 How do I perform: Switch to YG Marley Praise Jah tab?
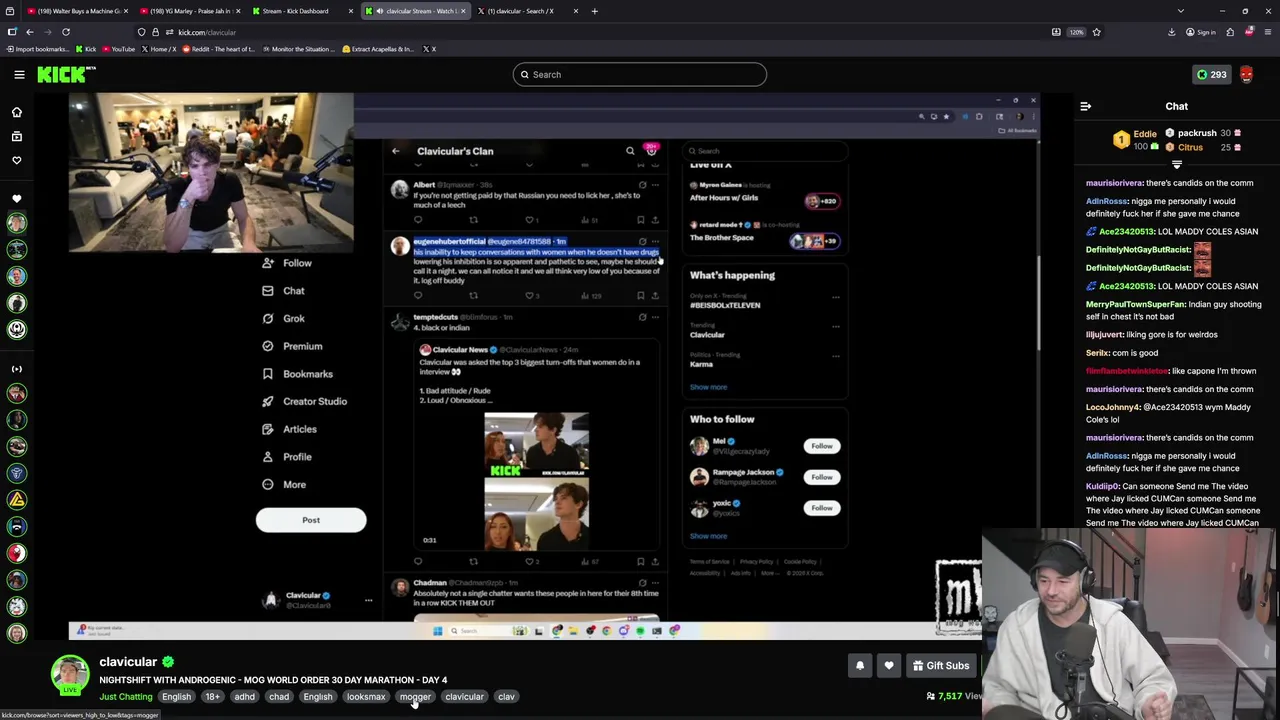(190, 11)
